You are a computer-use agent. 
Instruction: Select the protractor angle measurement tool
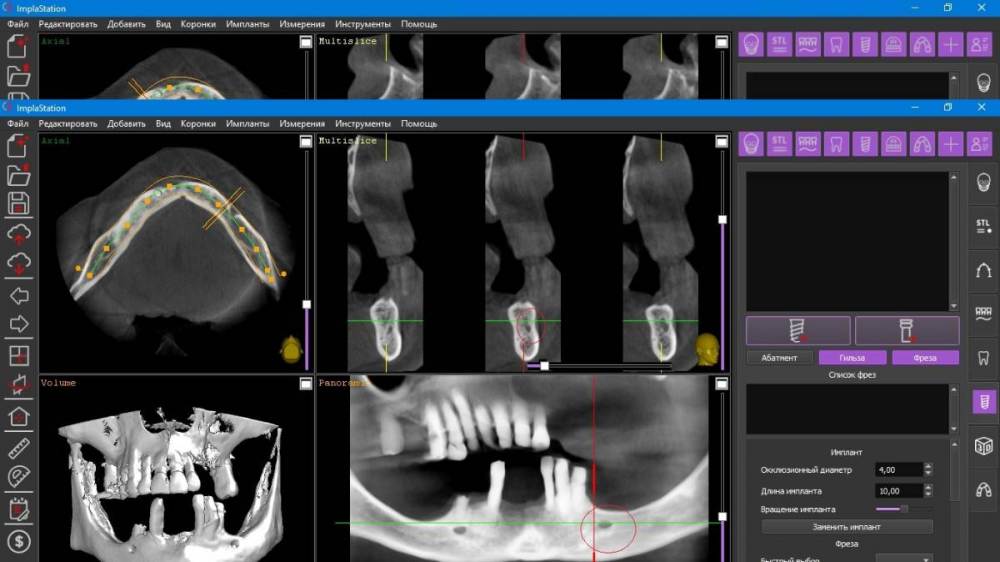[x=18, y=478]
